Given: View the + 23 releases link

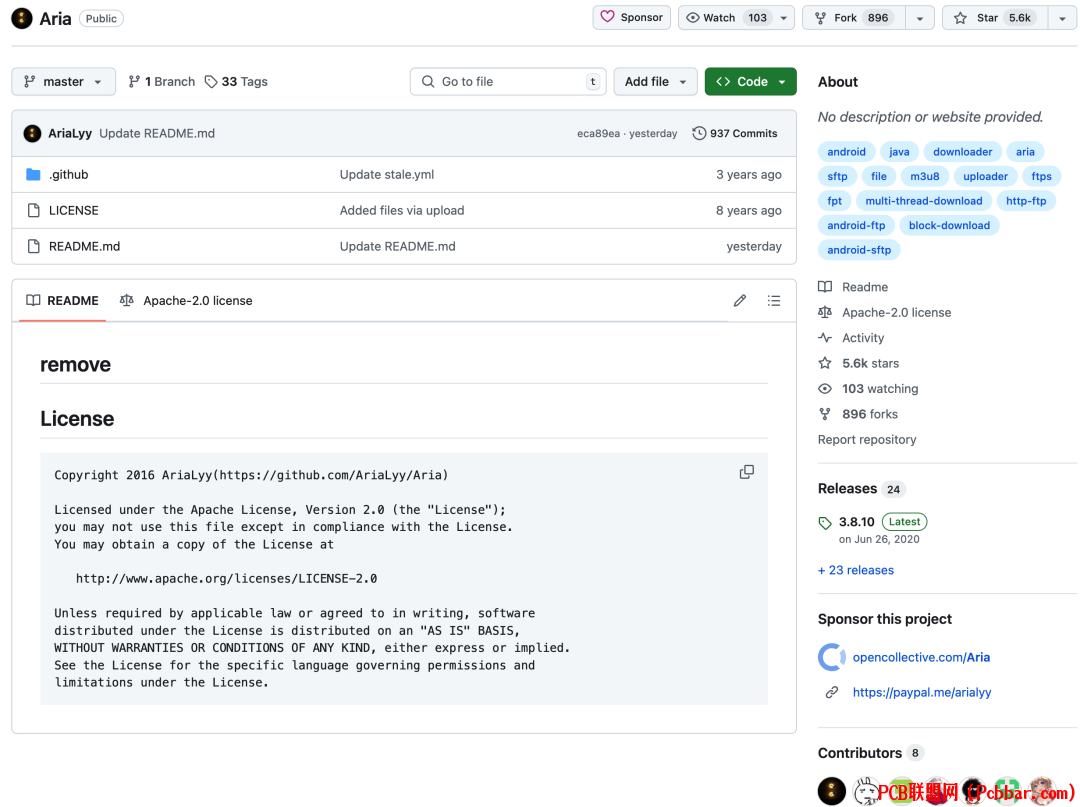Looking at the screenshot, I should point(856,570).
